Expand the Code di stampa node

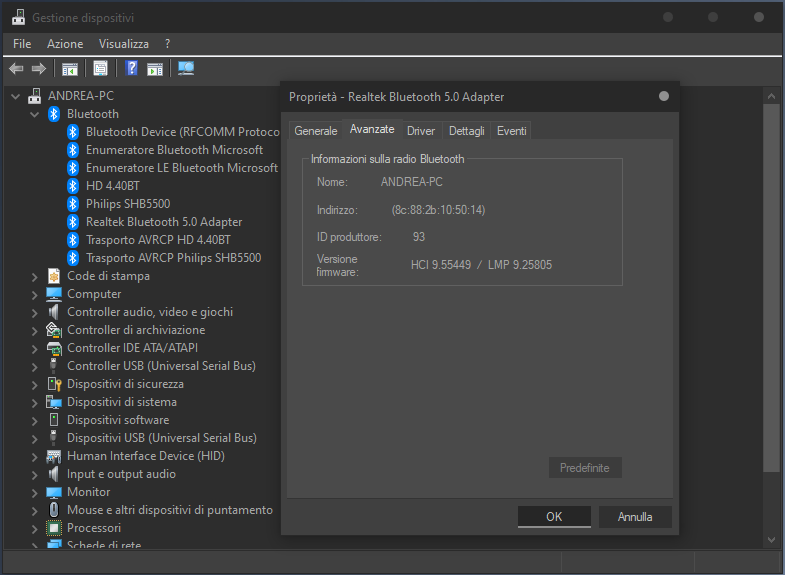(35, 276)
